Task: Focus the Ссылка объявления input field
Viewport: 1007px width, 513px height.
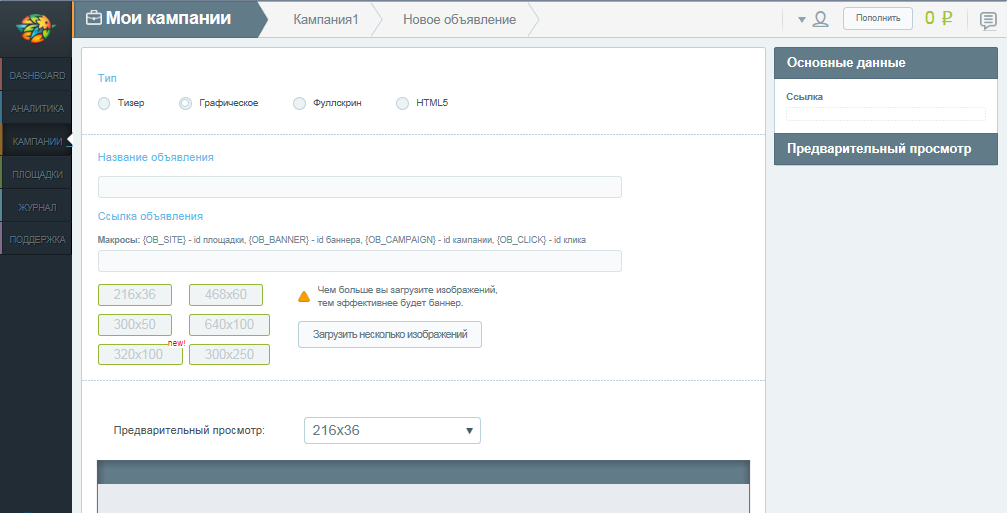Action: [x=360, y=261]
